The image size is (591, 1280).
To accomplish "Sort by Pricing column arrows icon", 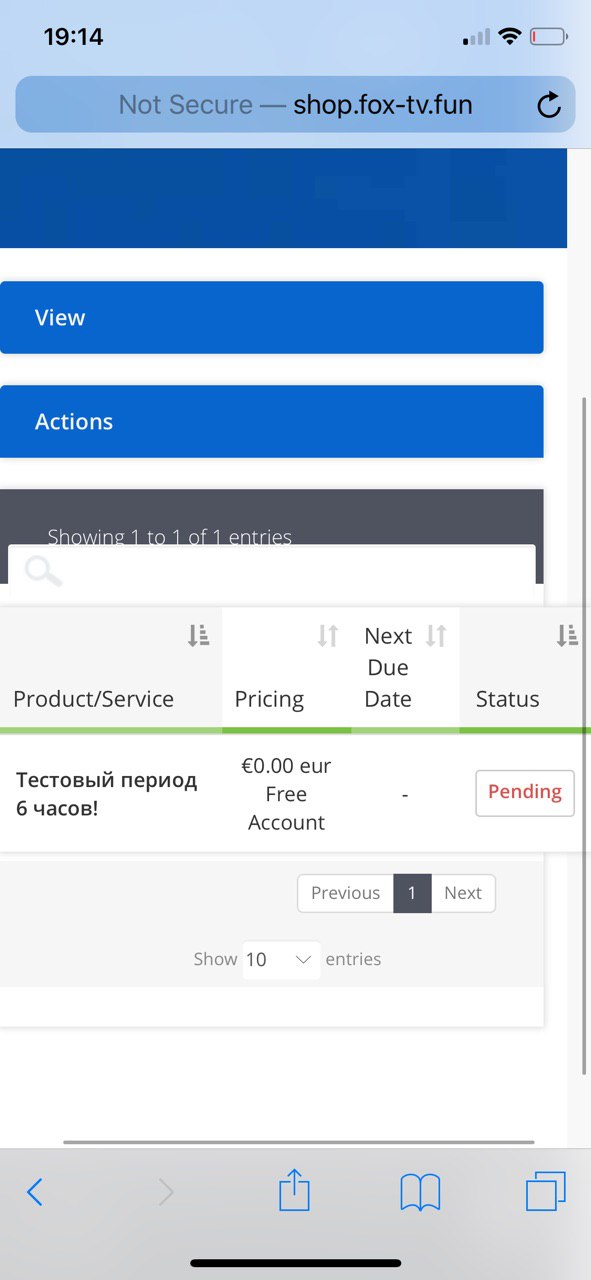I will click(x=328, y=635).
